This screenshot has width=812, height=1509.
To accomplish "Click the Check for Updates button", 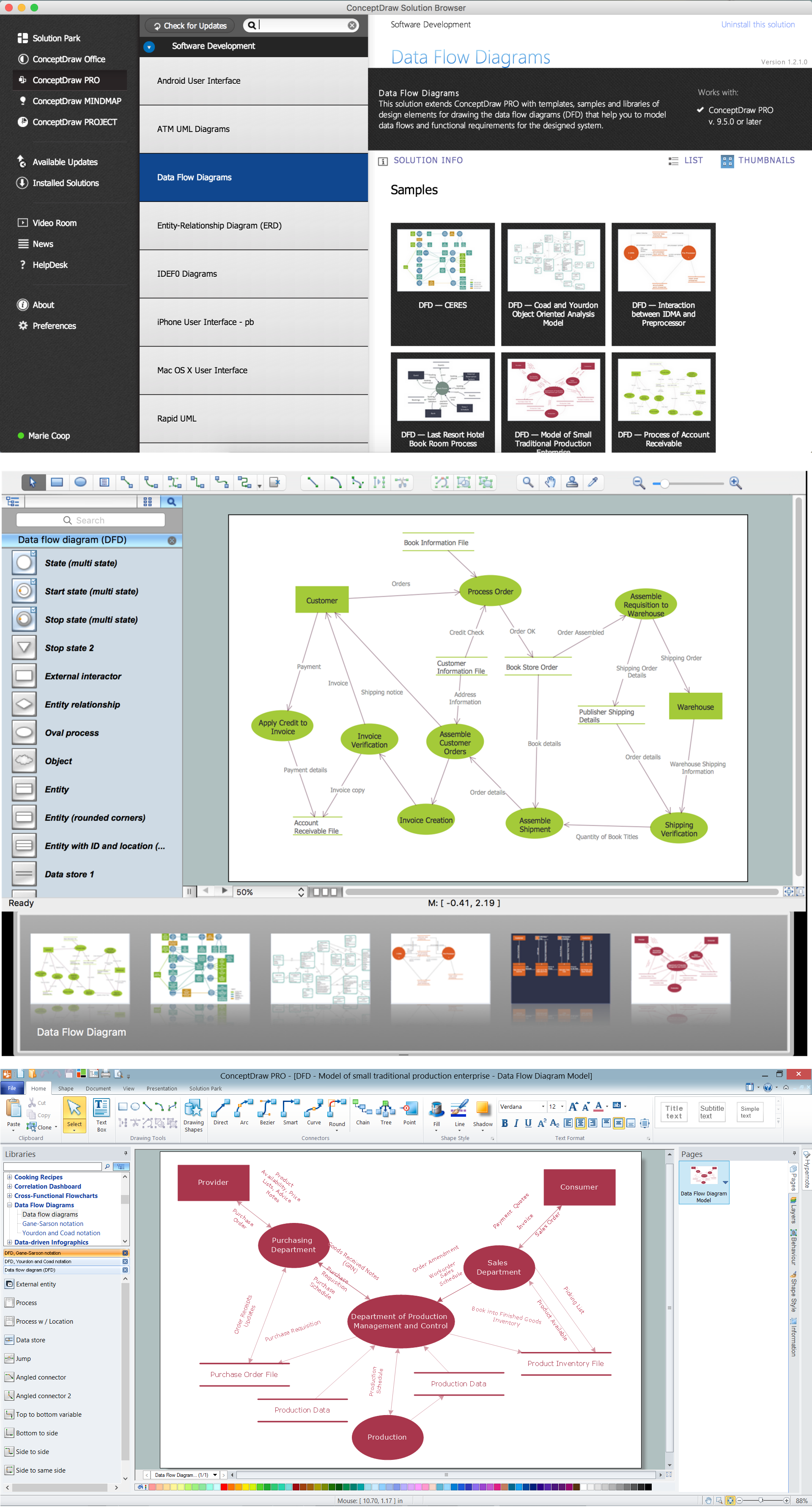I will point(190,26).
